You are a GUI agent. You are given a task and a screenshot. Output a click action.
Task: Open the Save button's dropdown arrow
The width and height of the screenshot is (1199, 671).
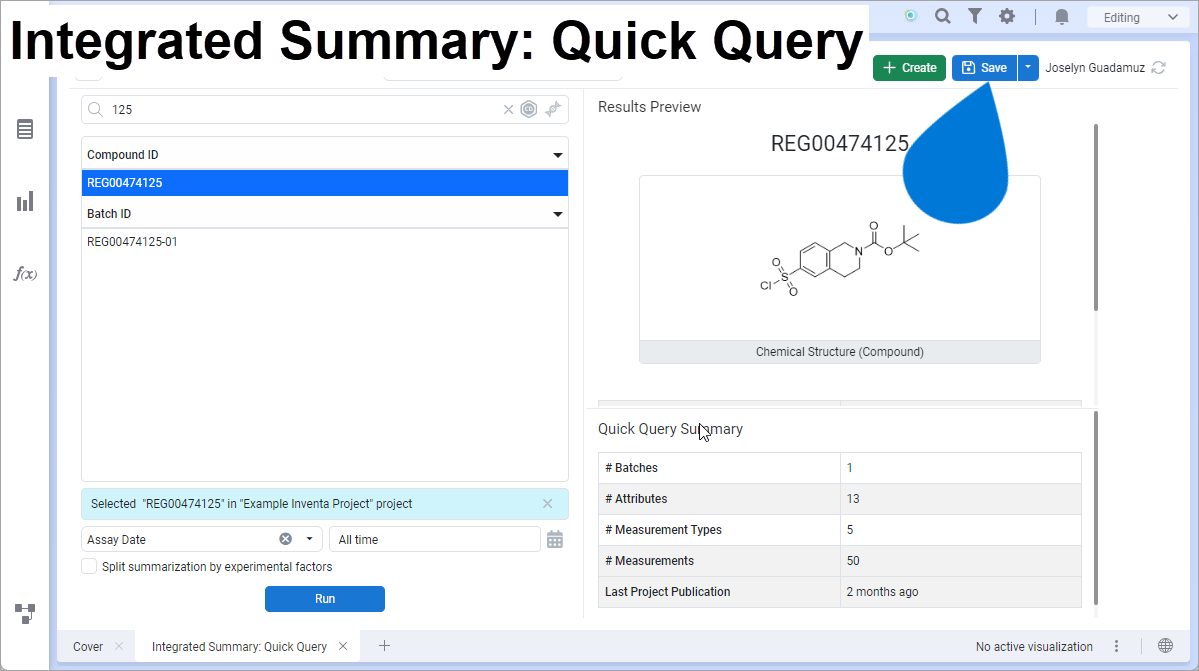(1027, 67)
